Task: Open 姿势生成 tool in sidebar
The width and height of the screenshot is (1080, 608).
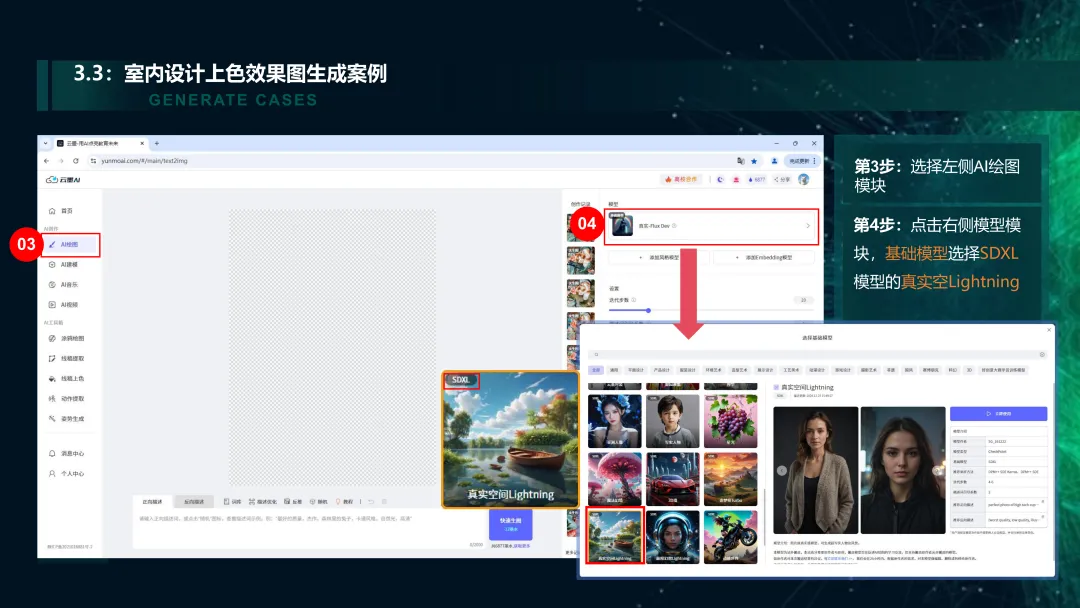Action: tap(66, 418)
